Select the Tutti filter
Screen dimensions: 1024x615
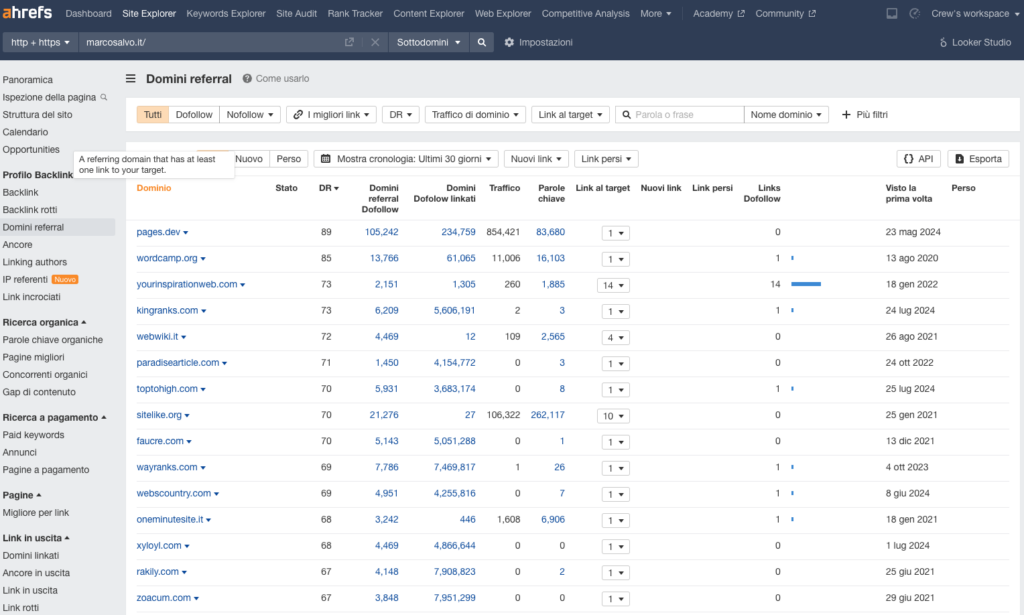pos(153,115)
